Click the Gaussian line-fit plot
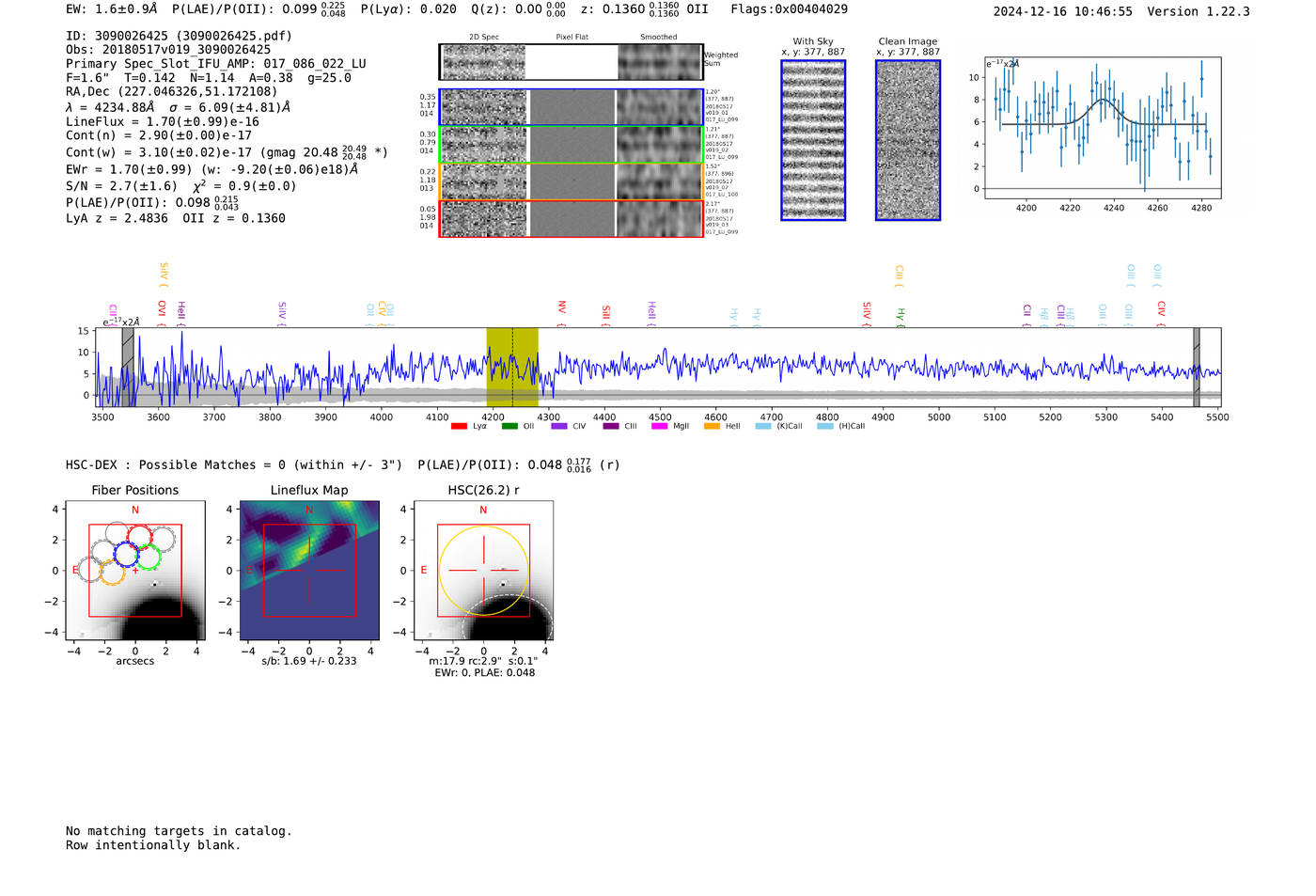1316x896 pixels. click(1102, 128)
